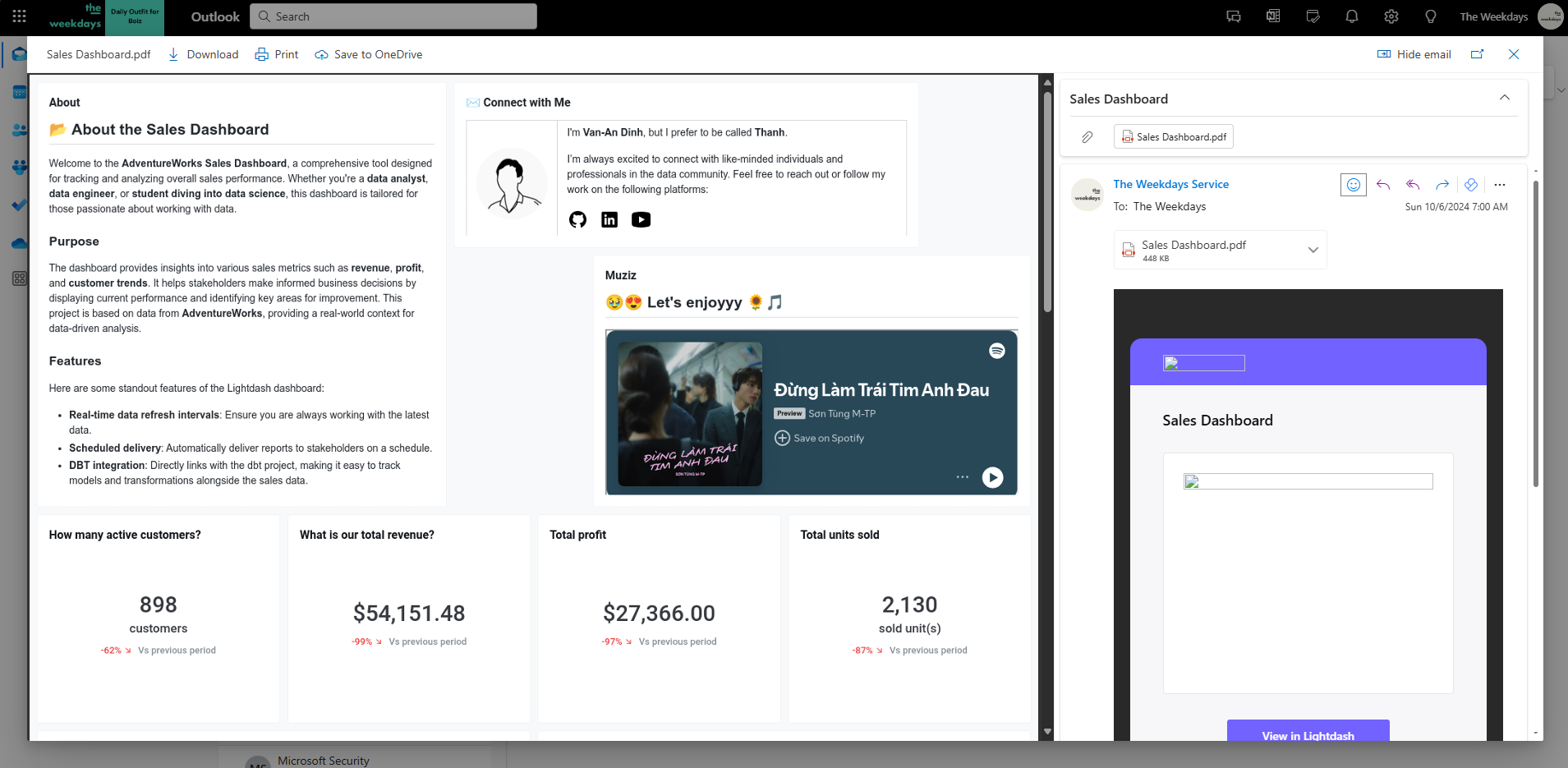Click the lightbulb tips icon
The width and height of the screenshot is (1568, 768).
pyautogui.click(x=1431, y=16)
